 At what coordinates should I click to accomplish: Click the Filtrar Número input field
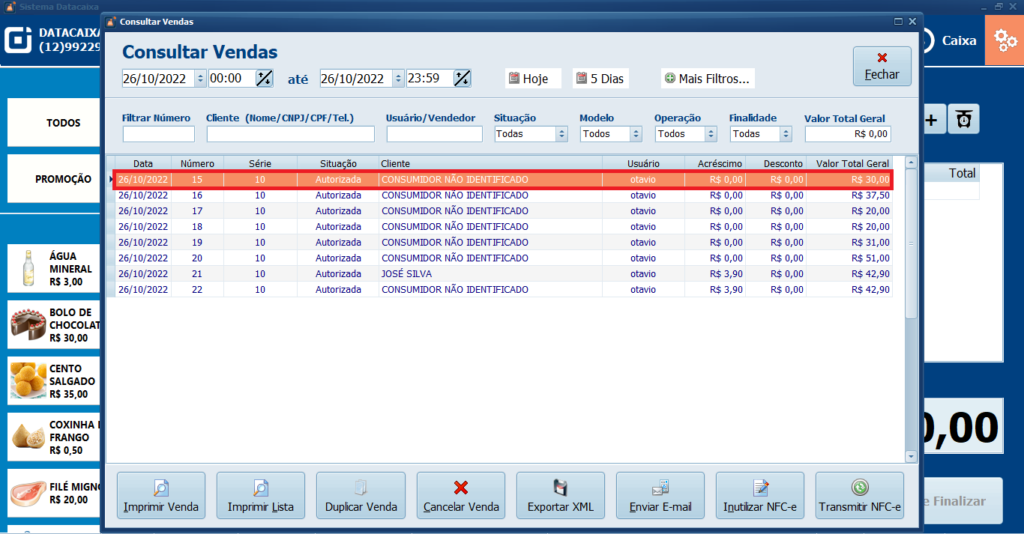coord(158,134)
